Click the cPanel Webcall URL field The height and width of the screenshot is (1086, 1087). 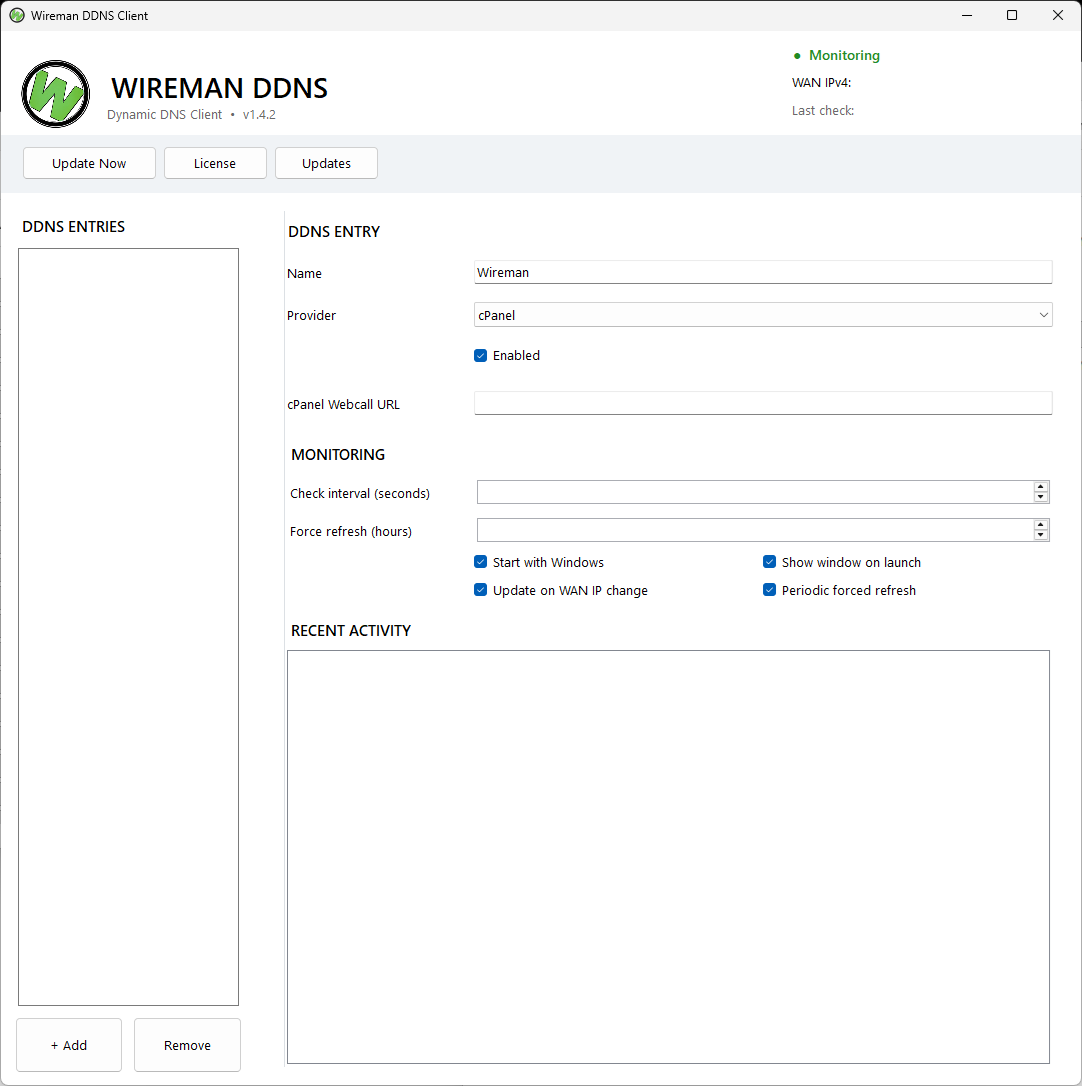click(x=763, y=403)
